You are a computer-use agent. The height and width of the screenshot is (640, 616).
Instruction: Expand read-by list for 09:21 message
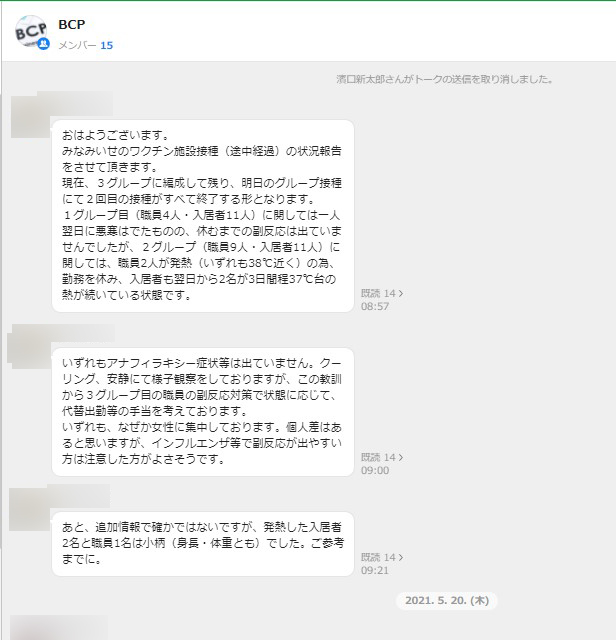[382, 557]
